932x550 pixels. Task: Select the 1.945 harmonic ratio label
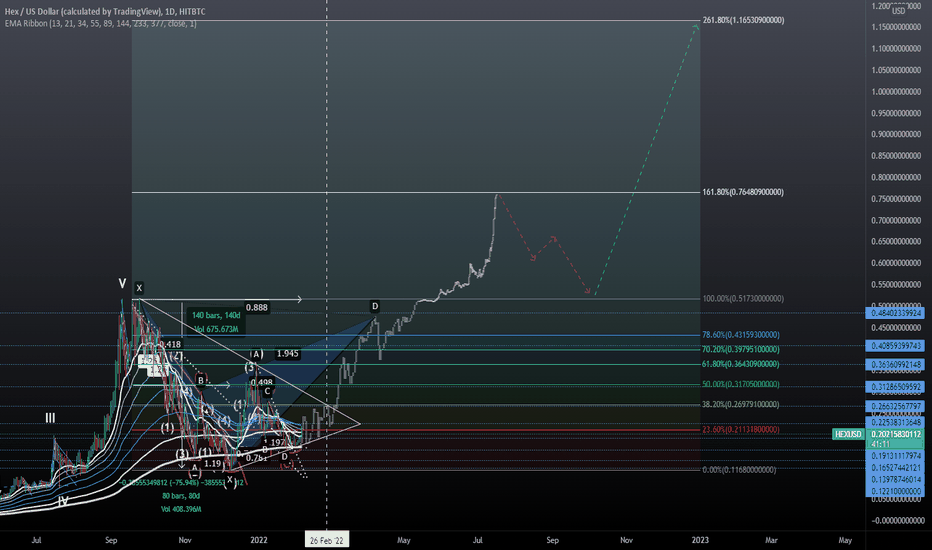[x=288, y=354]
